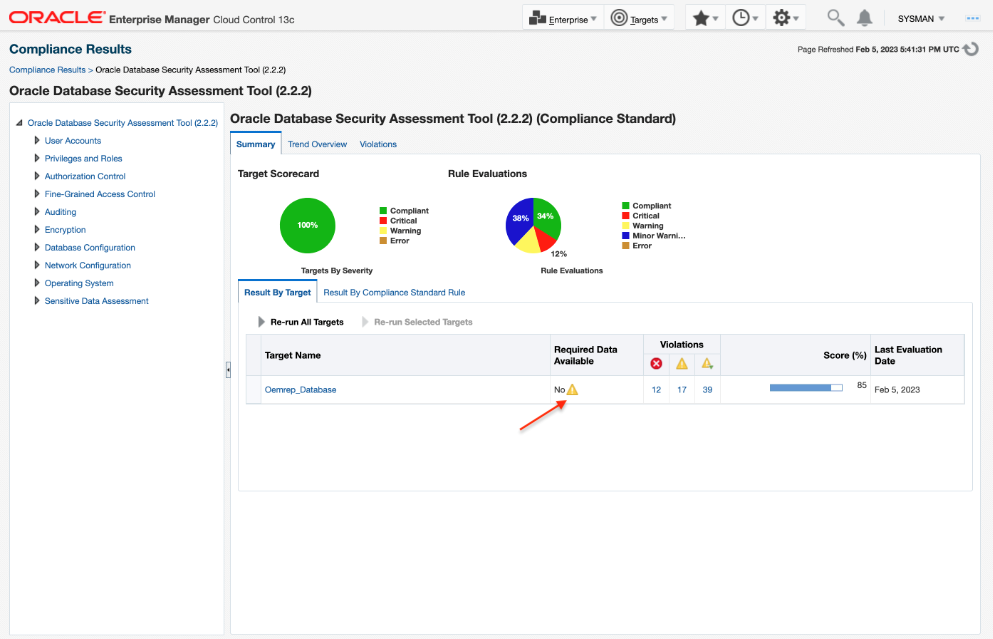Expand the Database Configuration node

click(x=37, y=247)
